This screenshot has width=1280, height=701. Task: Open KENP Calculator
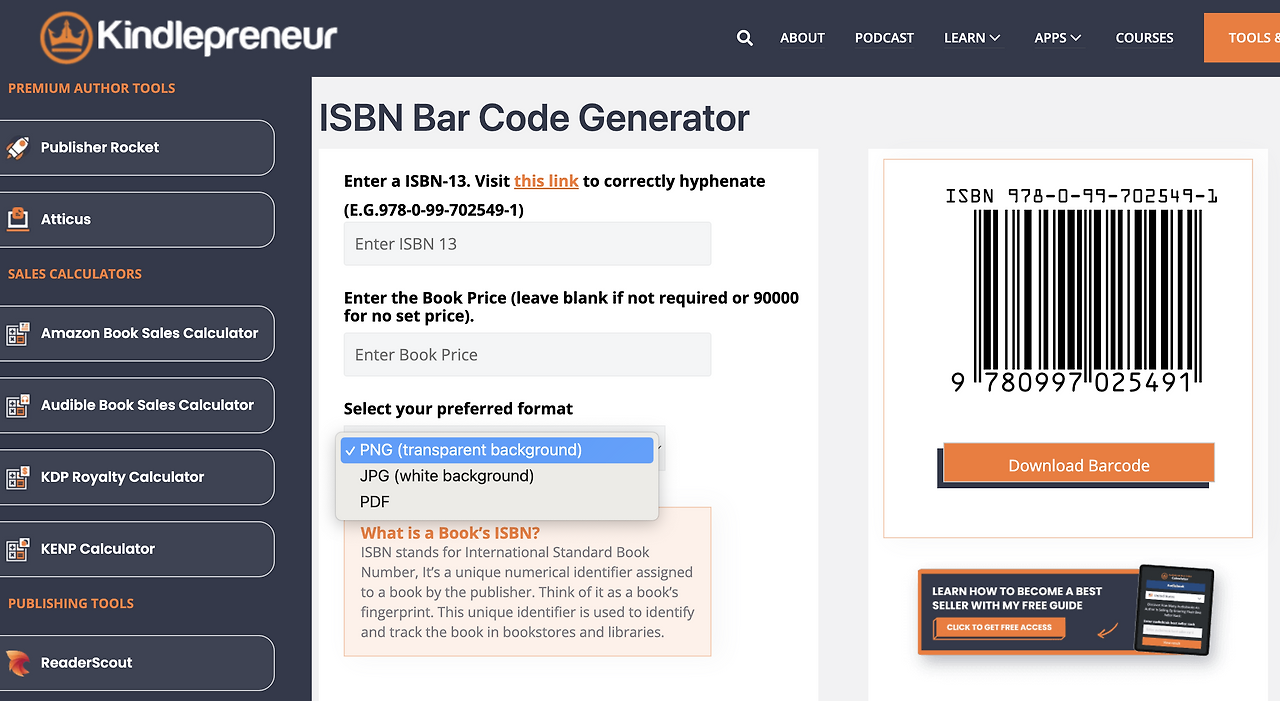pyautogui.click(x=135, y=550)
